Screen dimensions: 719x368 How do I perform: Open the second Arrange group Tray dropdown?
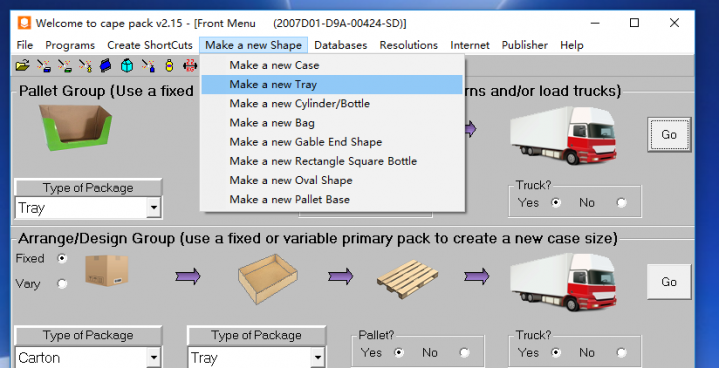(x=317, y=357)
